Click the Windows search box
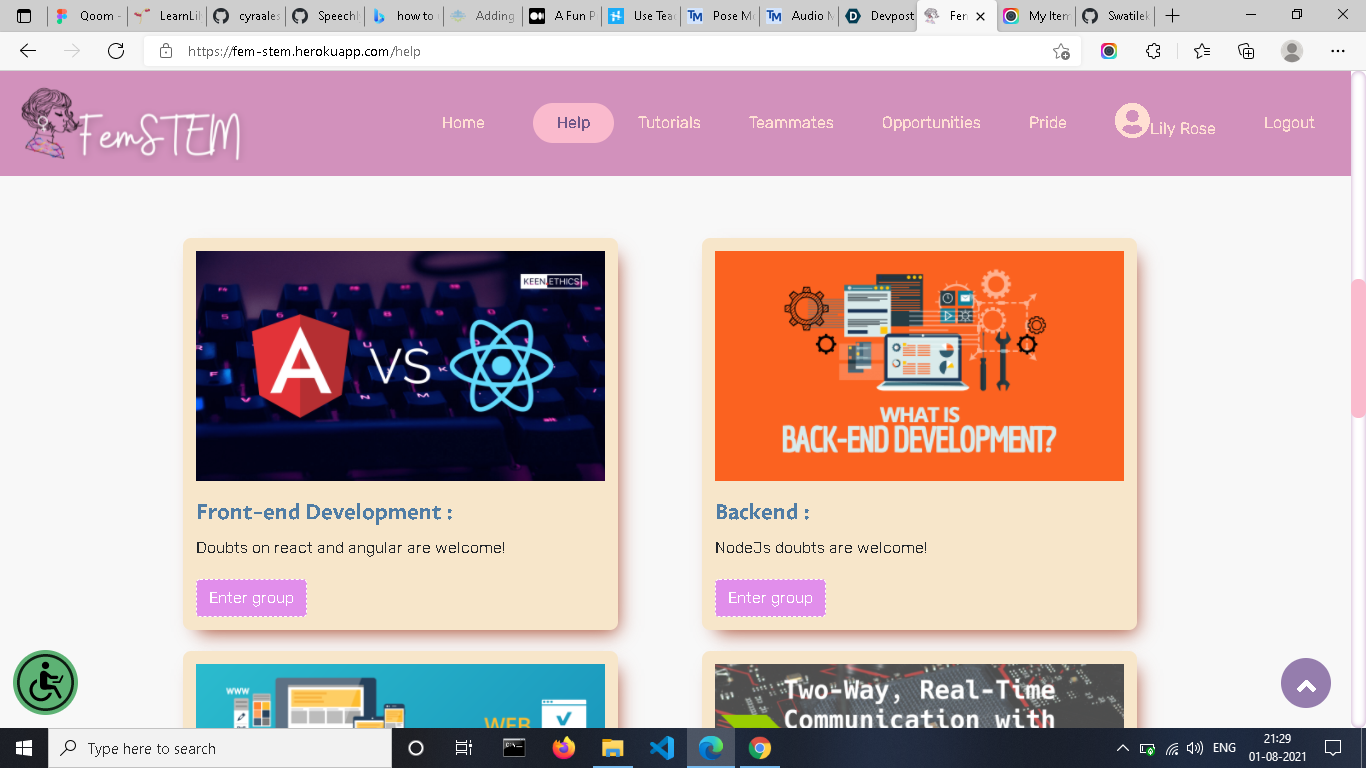Screen dimensions: 1366x768 (x=220, y=748)
